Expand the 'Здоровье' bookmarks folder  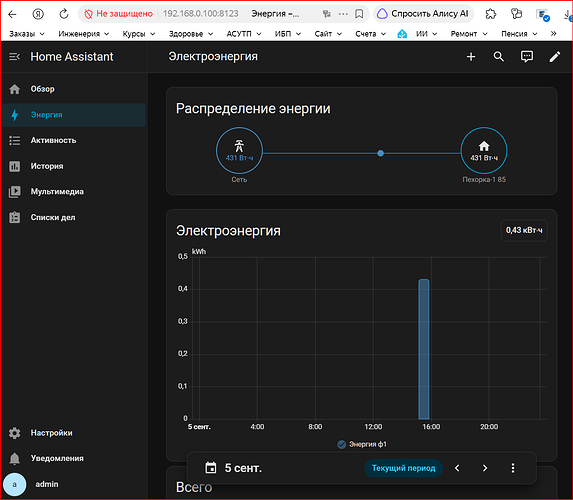[x=191, y=34]
